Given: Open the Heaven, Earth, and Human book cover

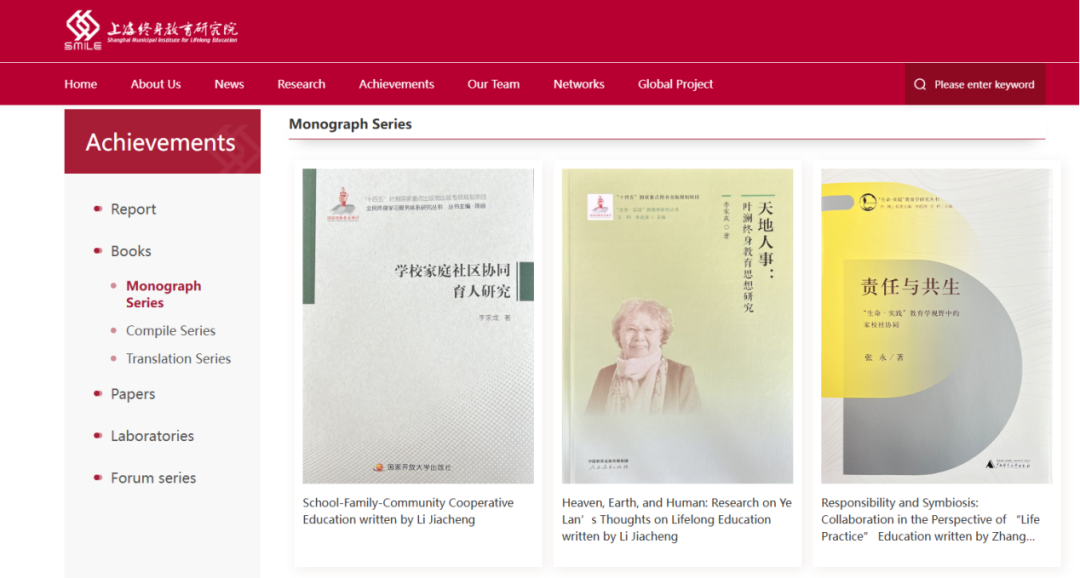Looking at the screenshot, I should click(677, 326).
